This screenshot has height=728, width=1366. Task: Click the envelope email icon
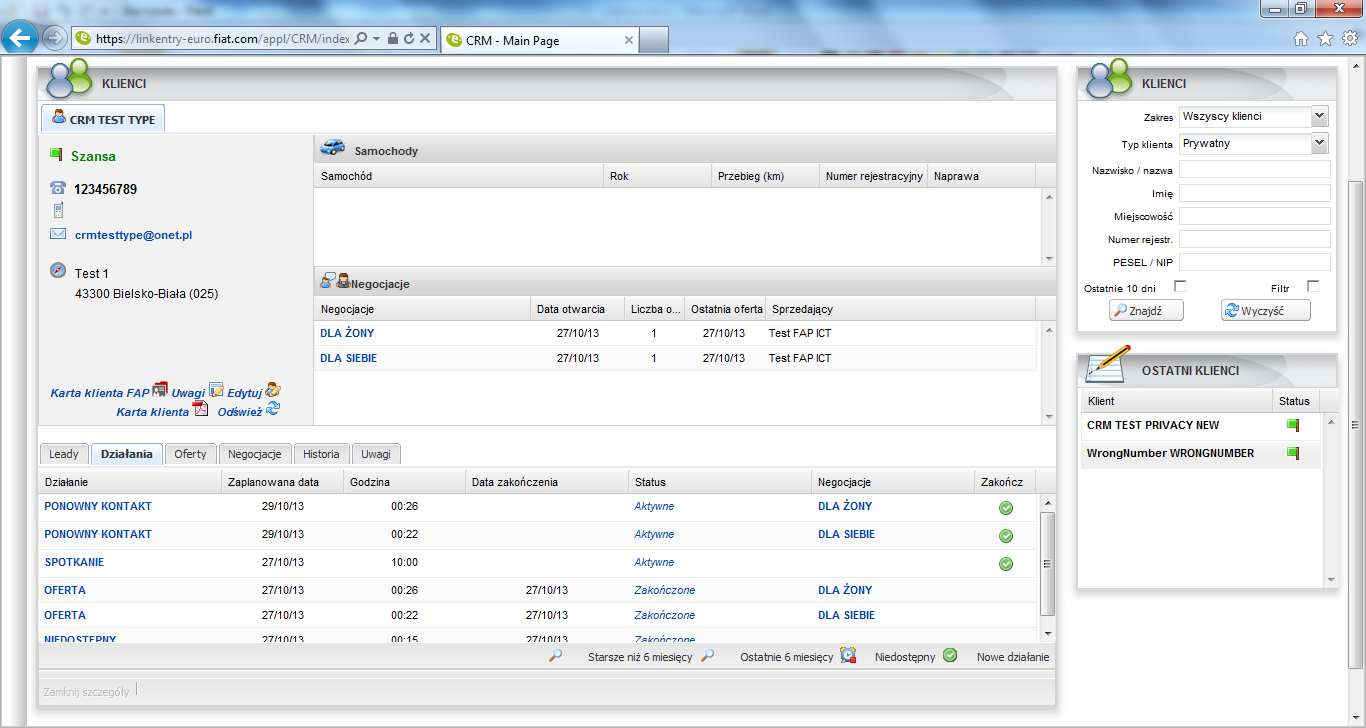[58, 234]
